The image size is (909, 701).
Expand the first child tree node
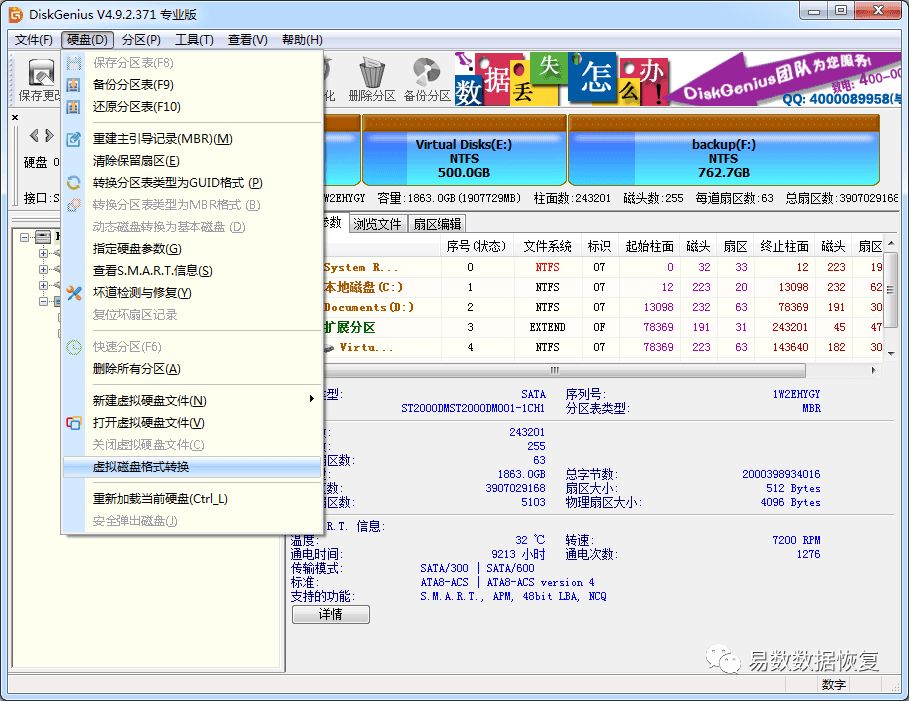[43, 253]
